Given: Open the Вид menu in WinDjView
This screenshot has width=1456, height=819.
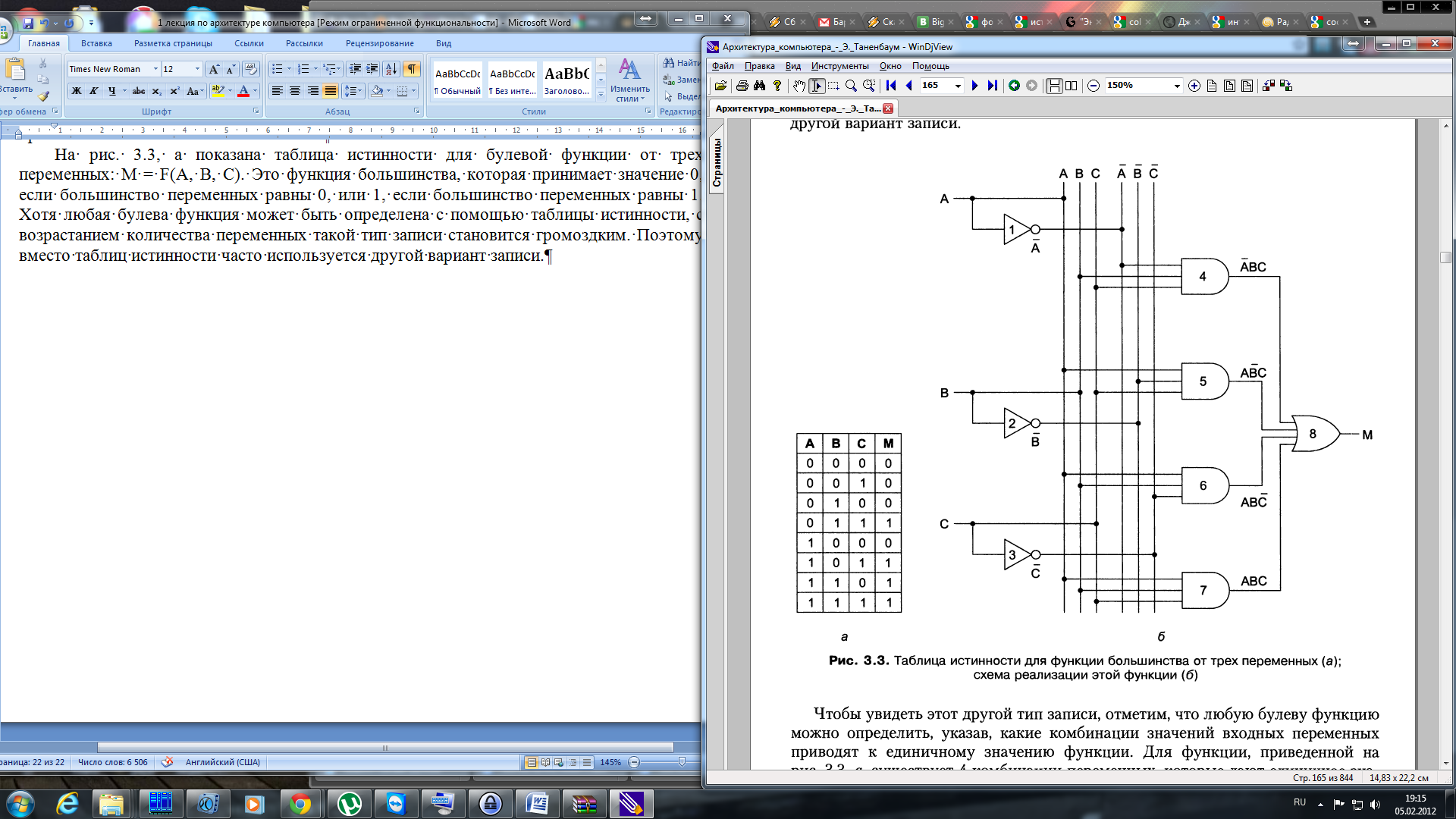Looking at the screenshot, I should pos(793,66).
